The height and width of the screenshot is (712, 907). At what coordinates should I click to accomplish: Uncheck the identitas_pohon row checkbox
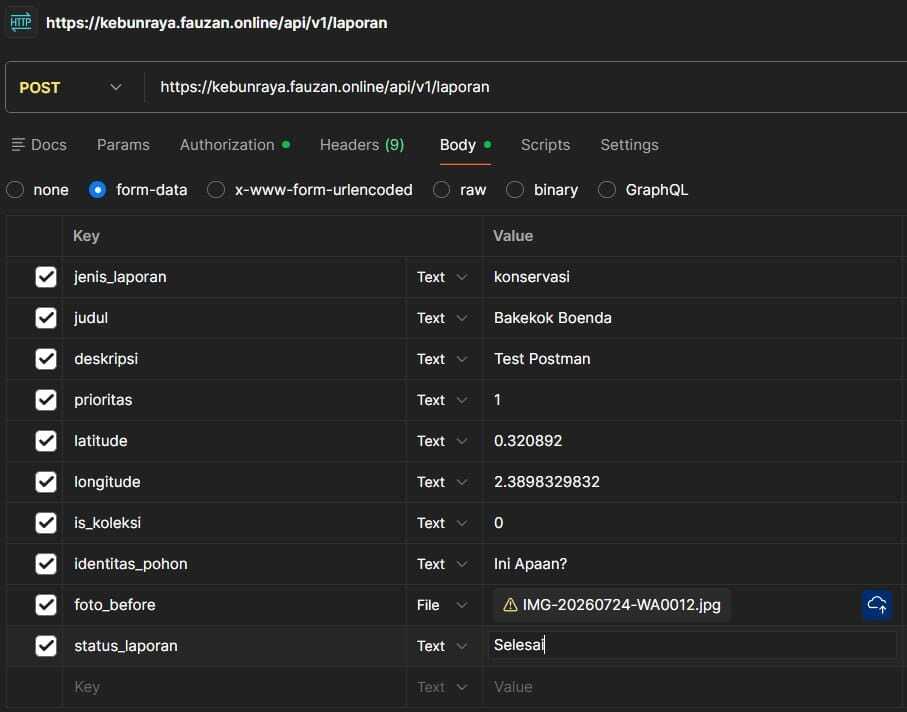point(46,565)
